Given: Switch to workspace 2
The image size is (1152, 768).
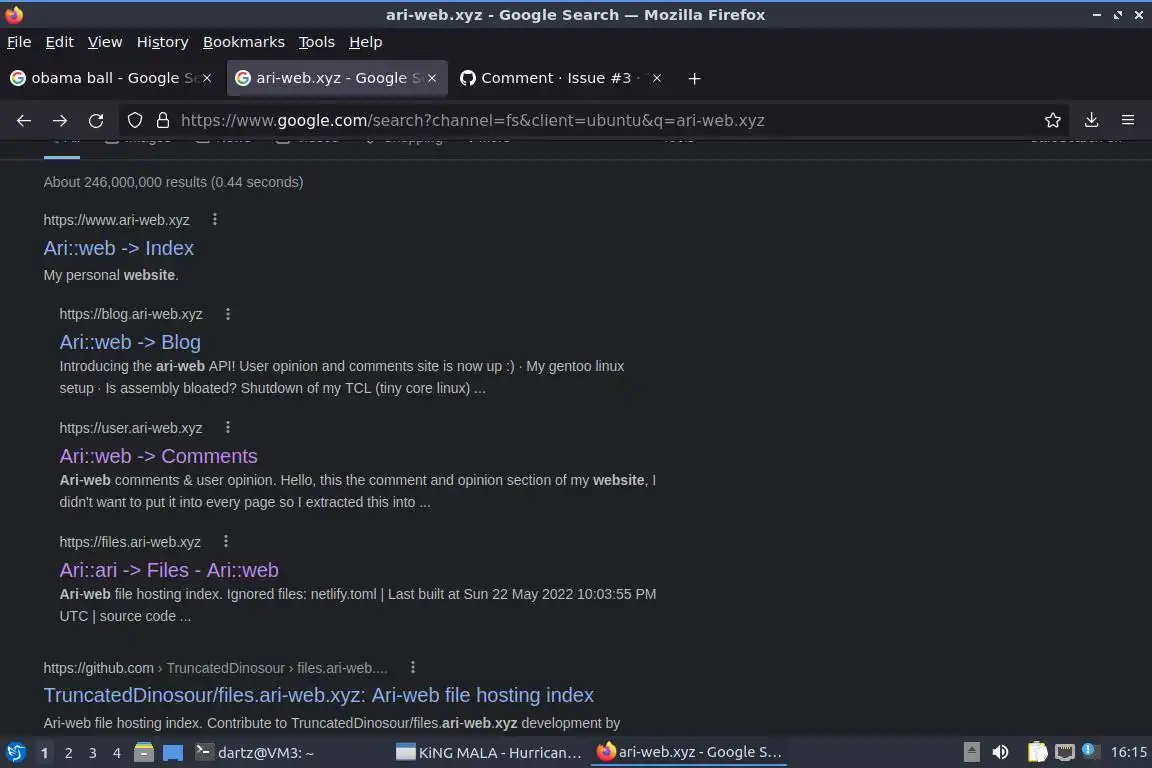Looking at the screenshot, I should coord(68,753).
